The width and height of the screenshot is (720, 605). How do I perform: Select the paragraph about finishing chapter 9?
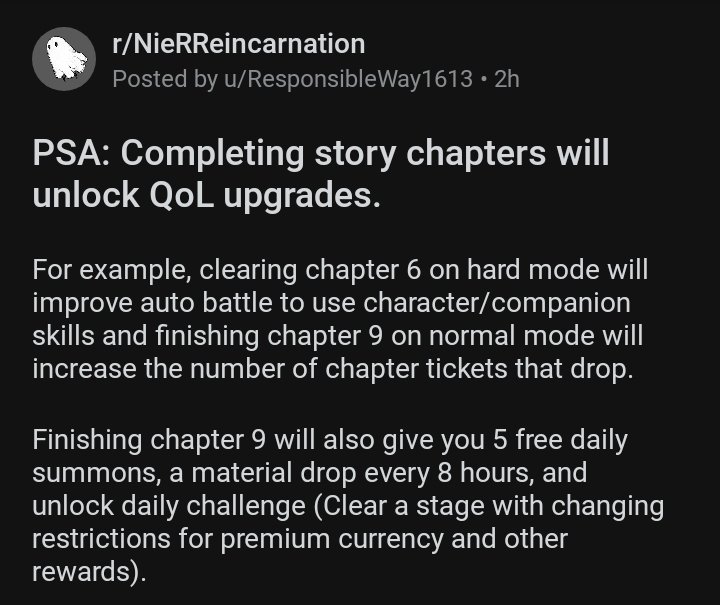(x=348, y=505)
